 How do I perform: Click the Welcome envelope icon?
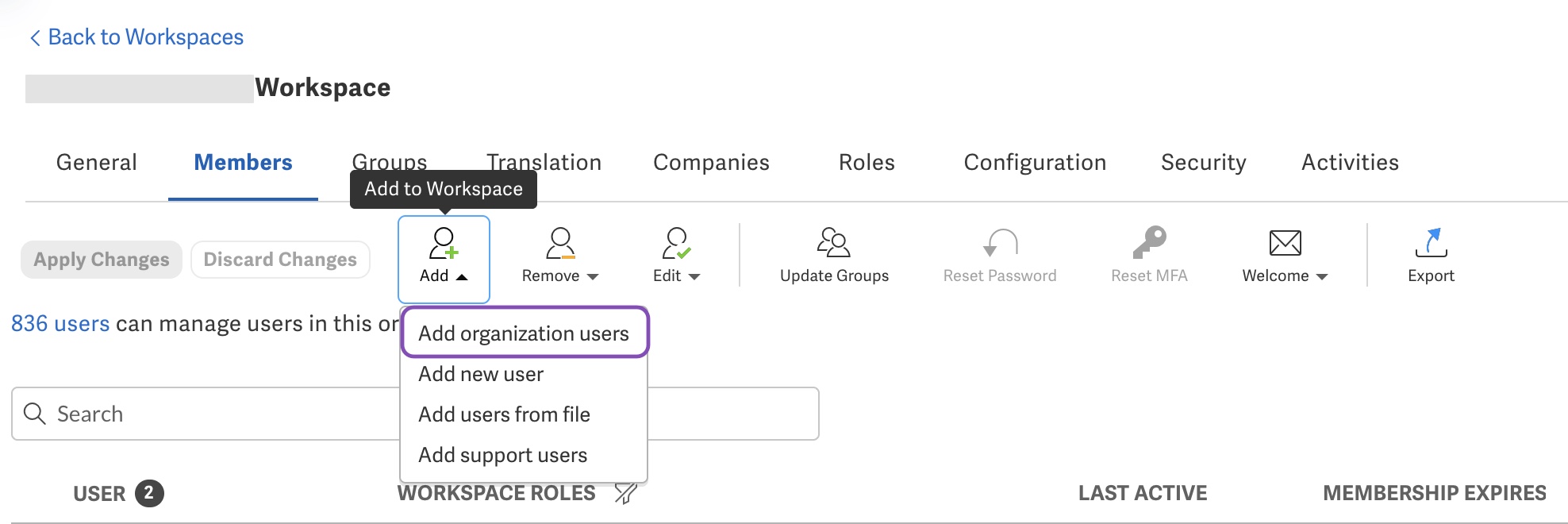1285,243
